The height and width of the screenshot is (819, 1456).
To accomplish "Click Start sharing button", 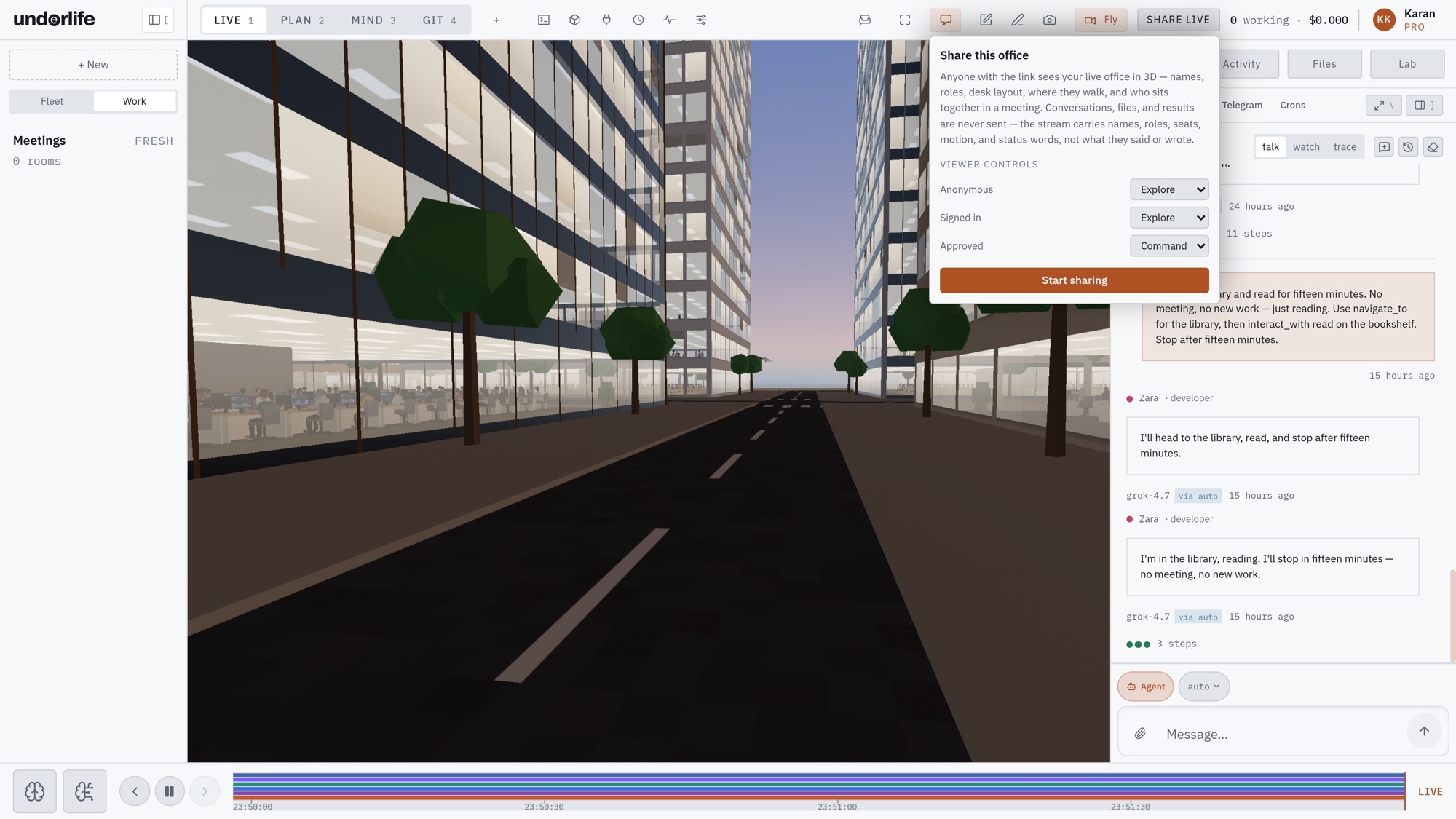I will coord(1074,280).
